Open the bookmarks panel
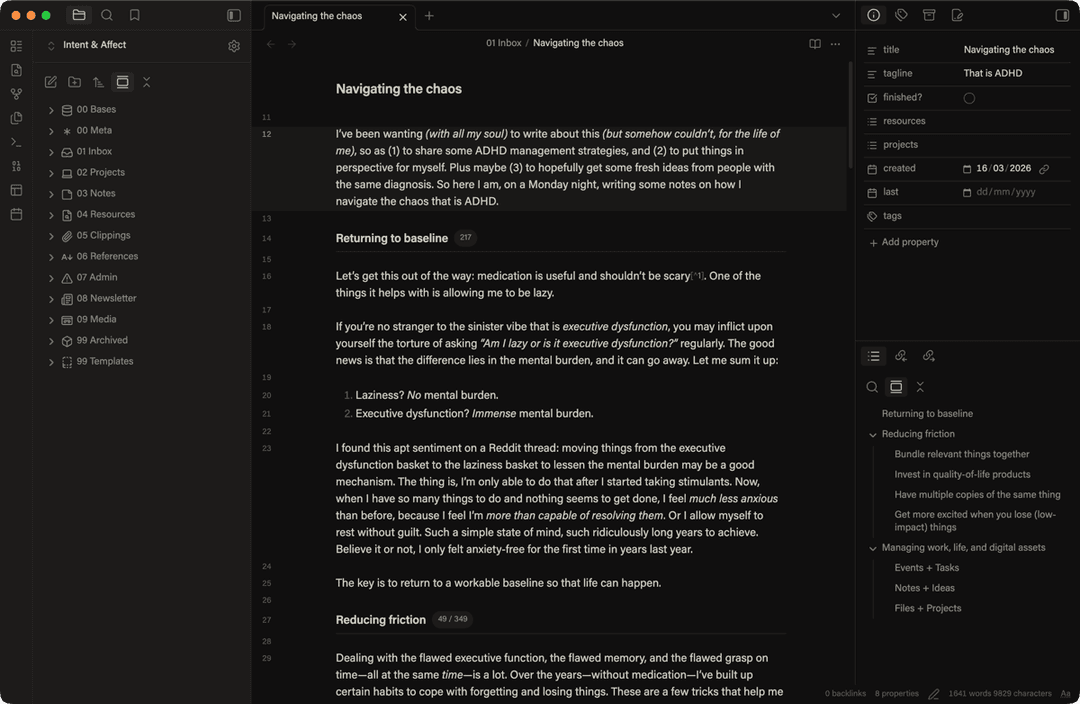The image size is (1080, 704). click(x=135, y=16)
